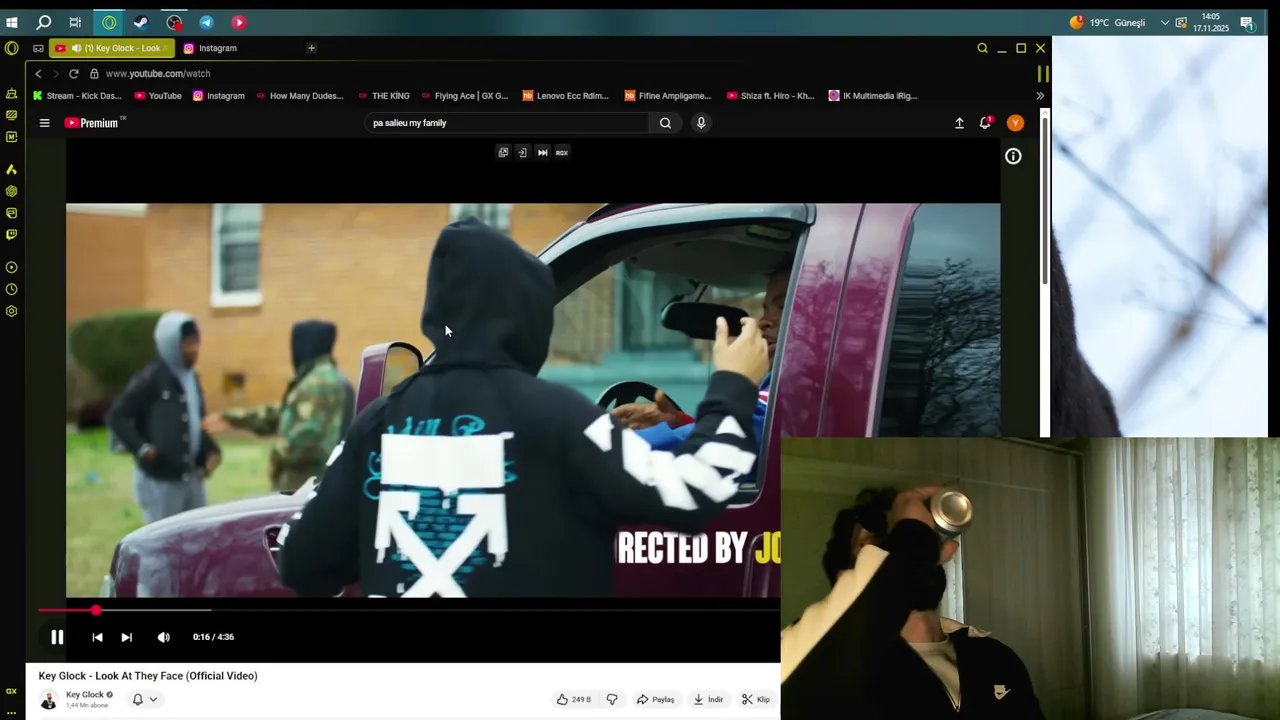1280x720 pixels.
Task: Open the 'Flying Ace | GX G...' bookmark
Action: (465, 96)
